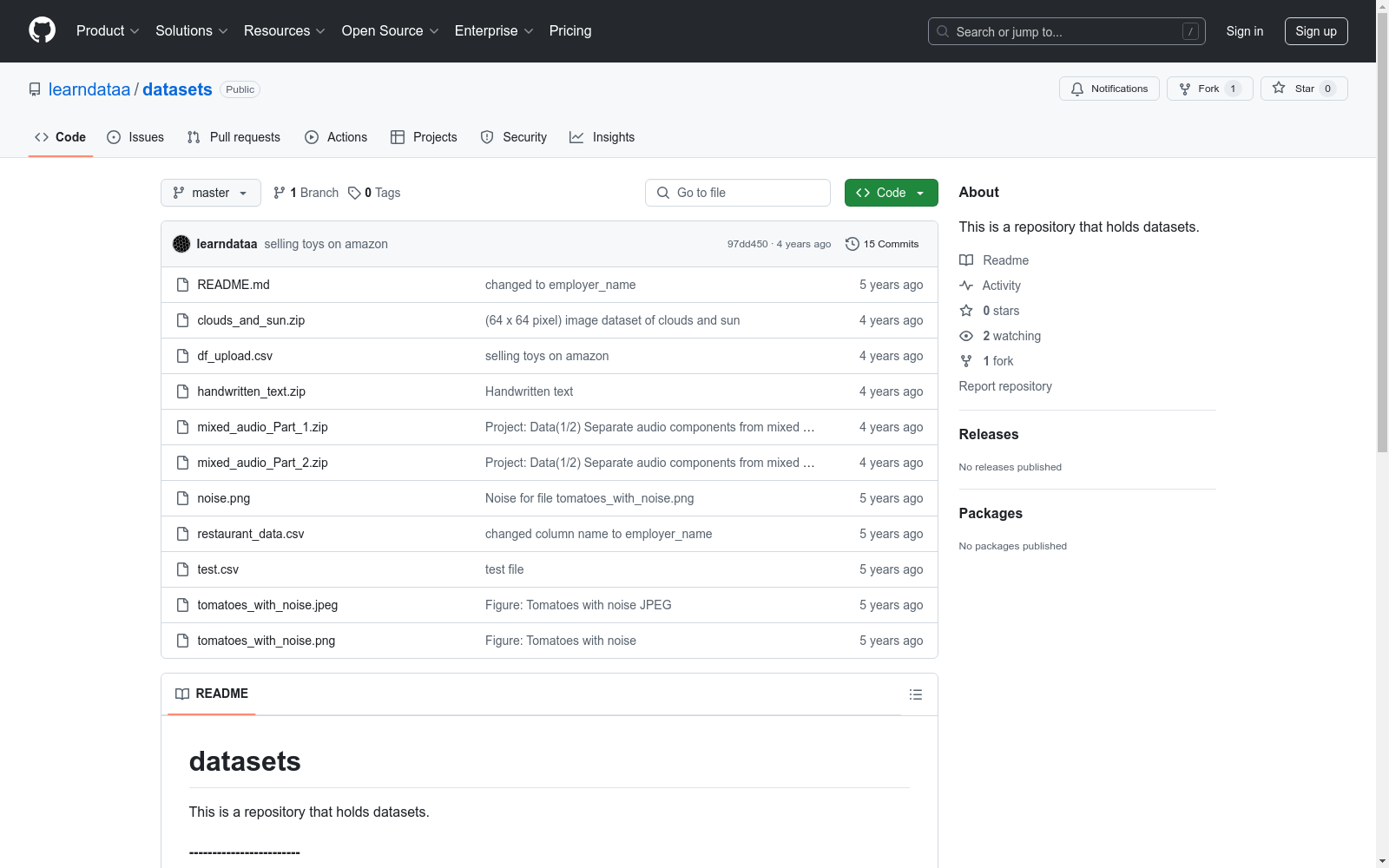View the 15 Commits history
The image size is (1389, 868).
(x=882, y=244)
